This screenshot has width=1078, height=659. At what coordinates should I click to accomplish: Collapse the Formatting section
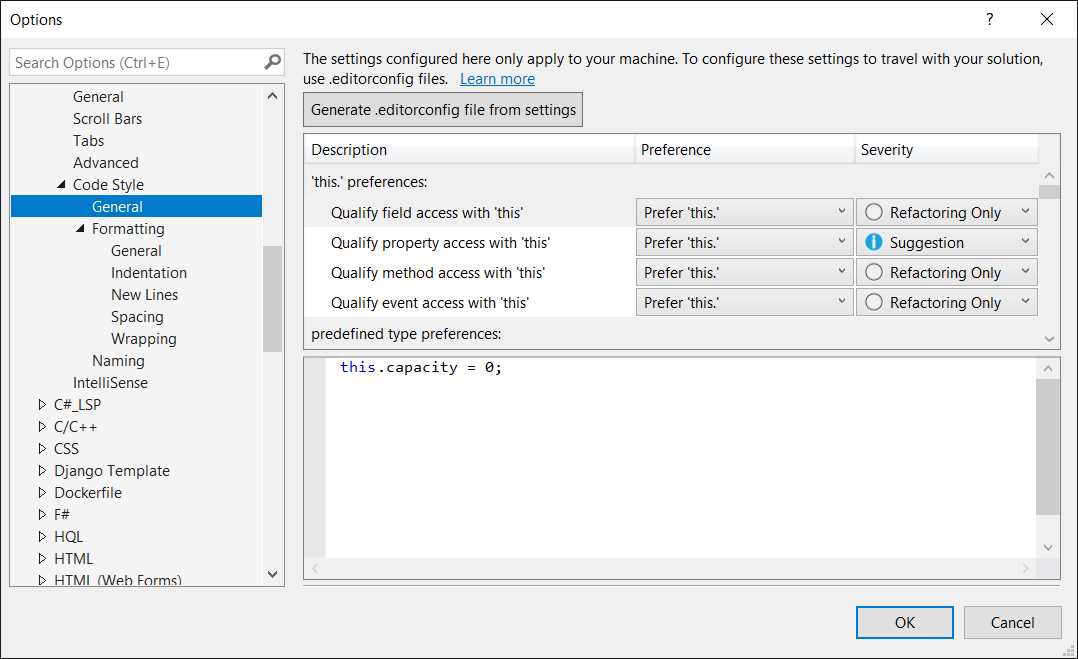coord(81,228)
